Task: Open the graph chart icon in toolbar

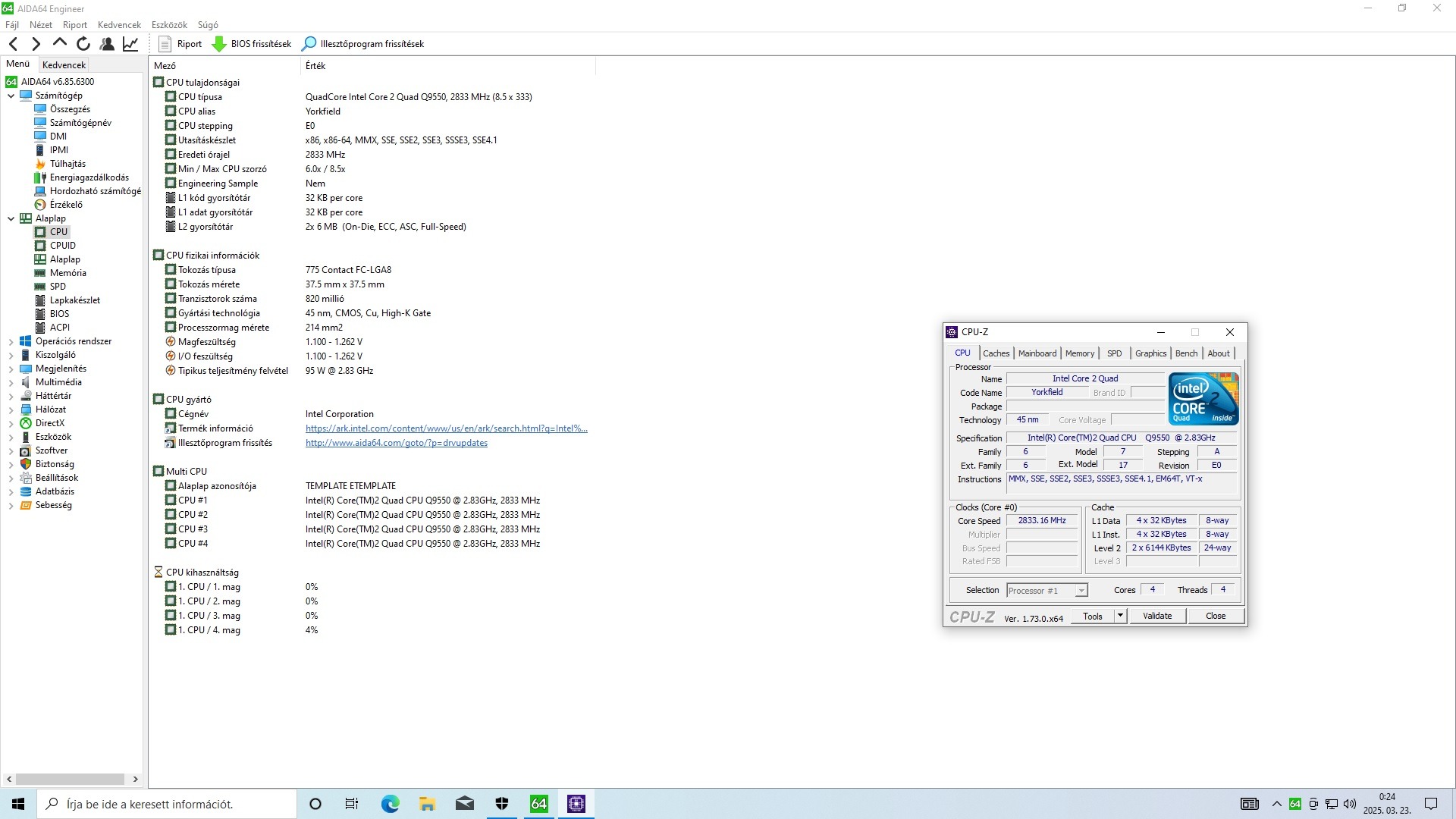Action: pyautogui.click(x=130, y=44)
